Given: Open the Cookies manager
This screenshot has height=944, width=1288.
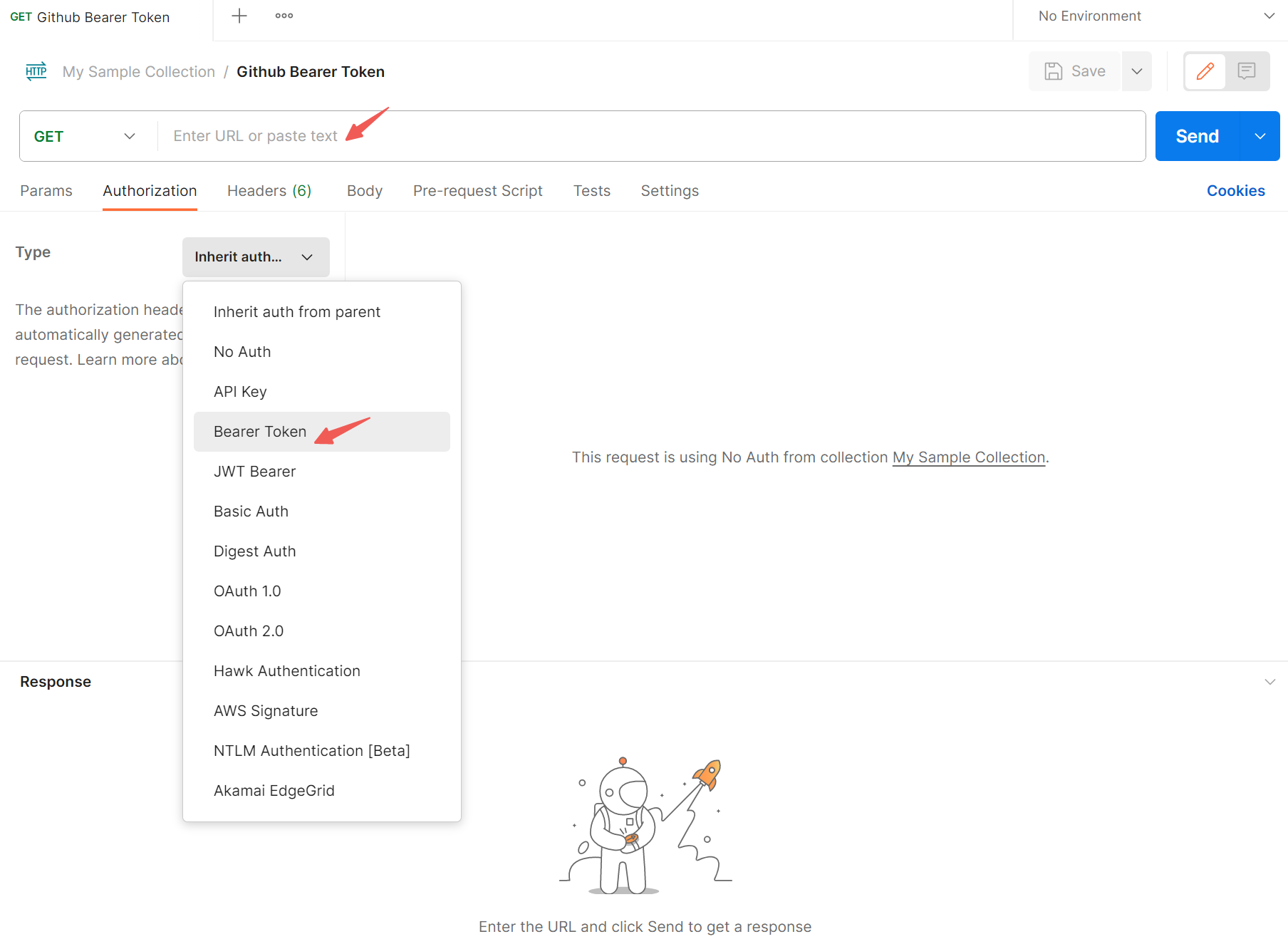Looking at the screenshot, I should pyautogui.click(x=1235, y=190).
